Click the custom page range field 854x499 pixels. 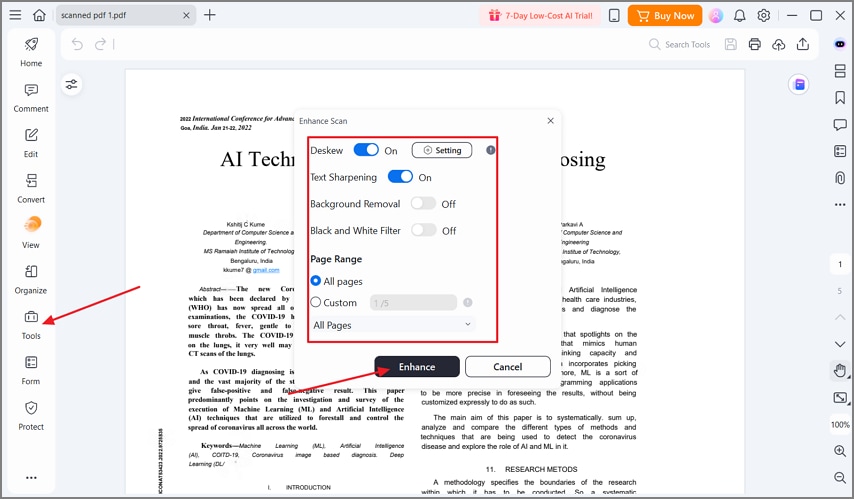coord(413,302)
